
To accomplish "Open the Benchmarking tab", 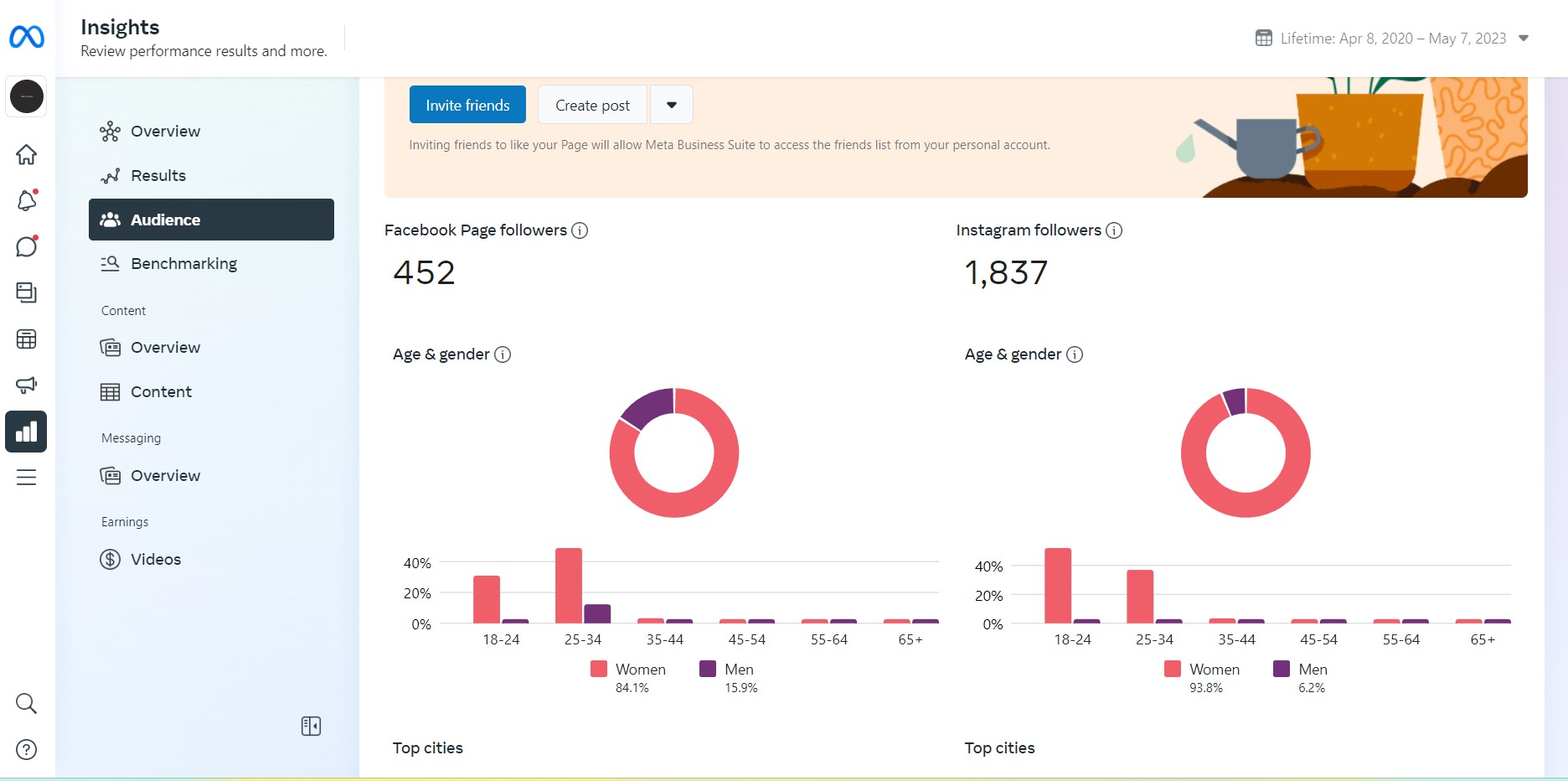I will [211, 264].
